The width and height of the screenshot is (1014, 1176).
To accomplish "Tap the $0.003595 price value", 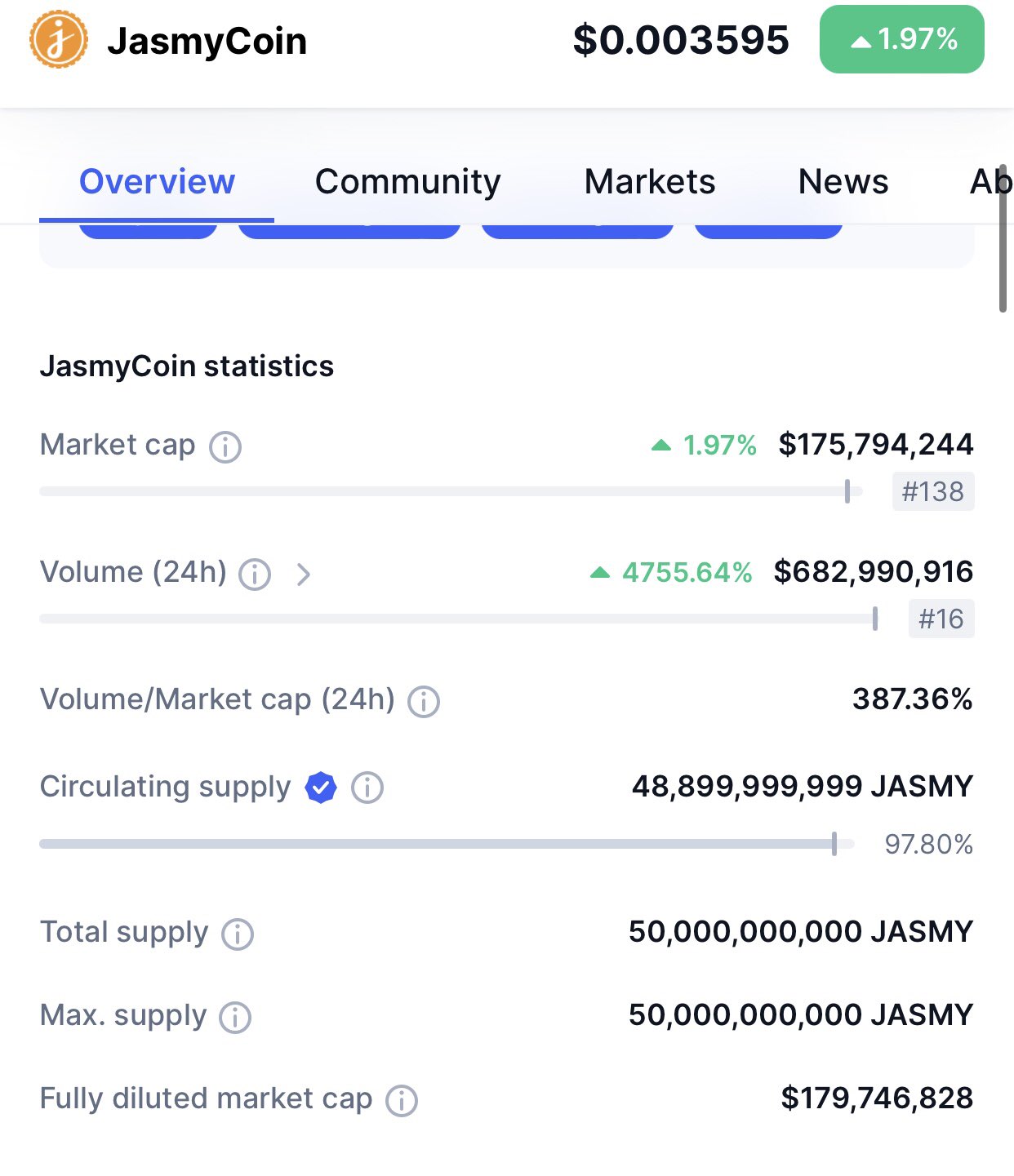I will pyautogui.click(x=681, y=40).
